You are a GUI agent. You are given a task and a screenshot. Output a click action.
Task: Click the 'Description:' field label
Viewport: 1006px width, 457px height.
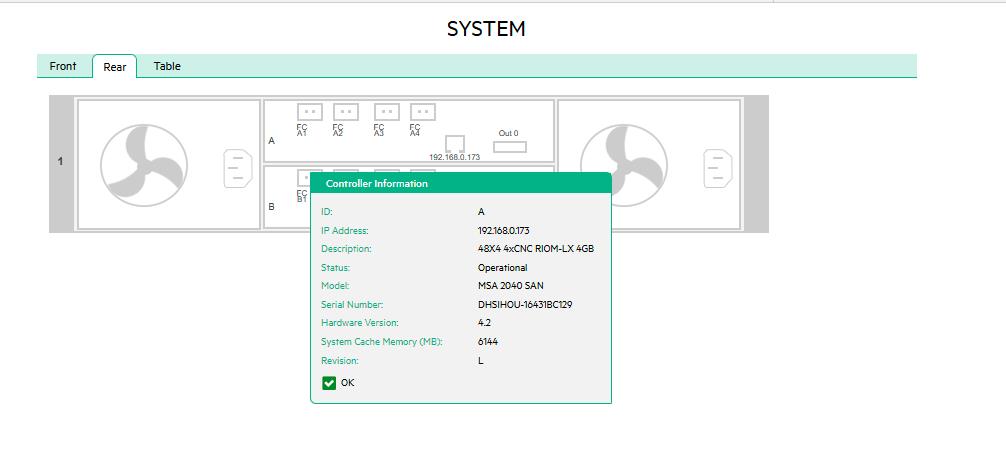click(346, 249)
